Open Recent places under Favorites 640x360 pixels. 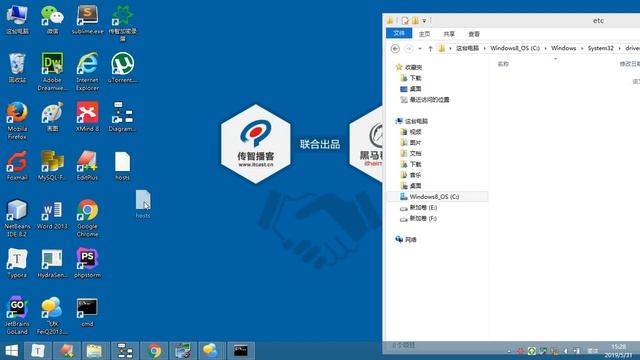pos(425,100)
